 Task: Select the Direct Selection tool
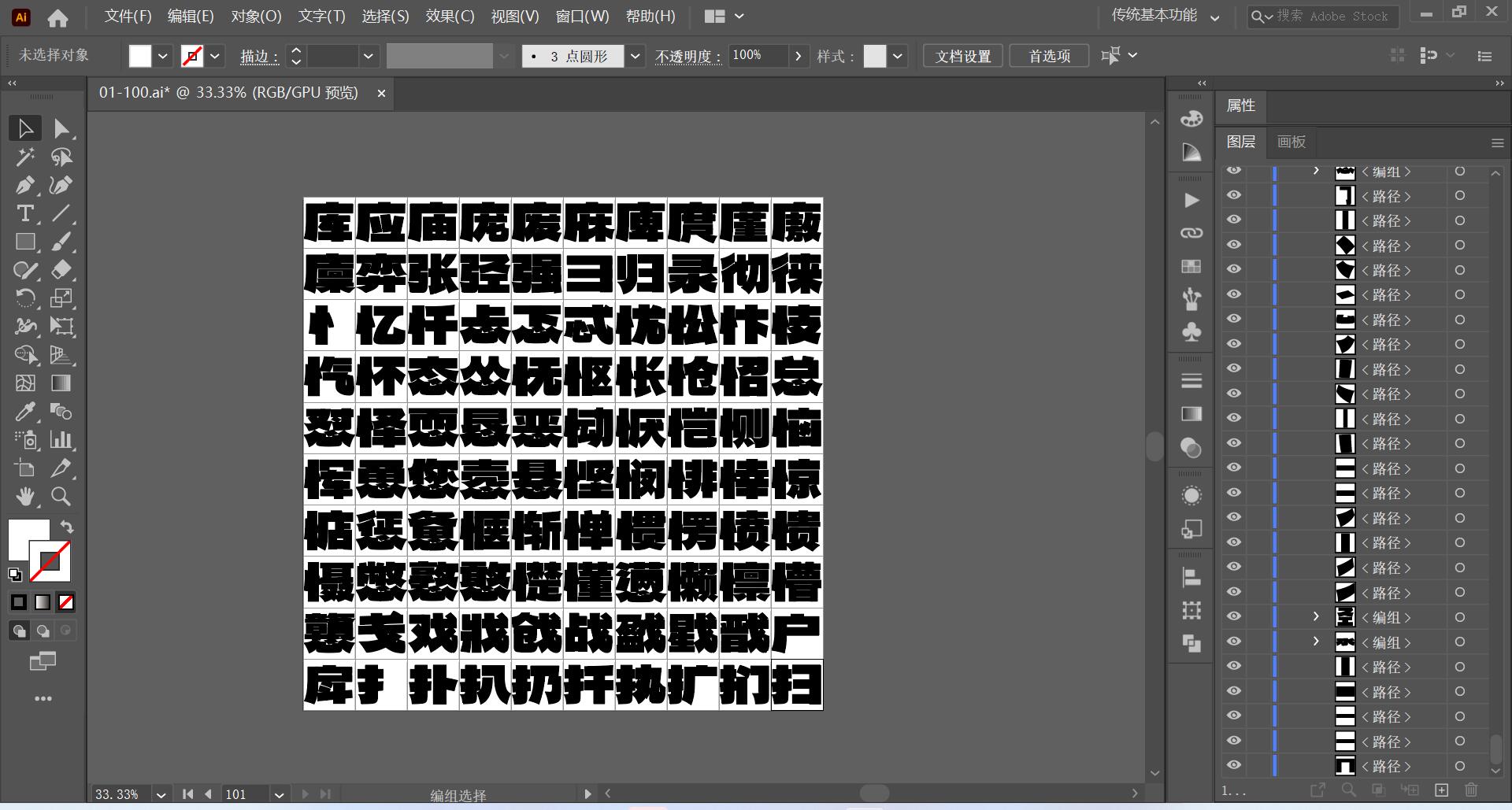coord(61,128)
